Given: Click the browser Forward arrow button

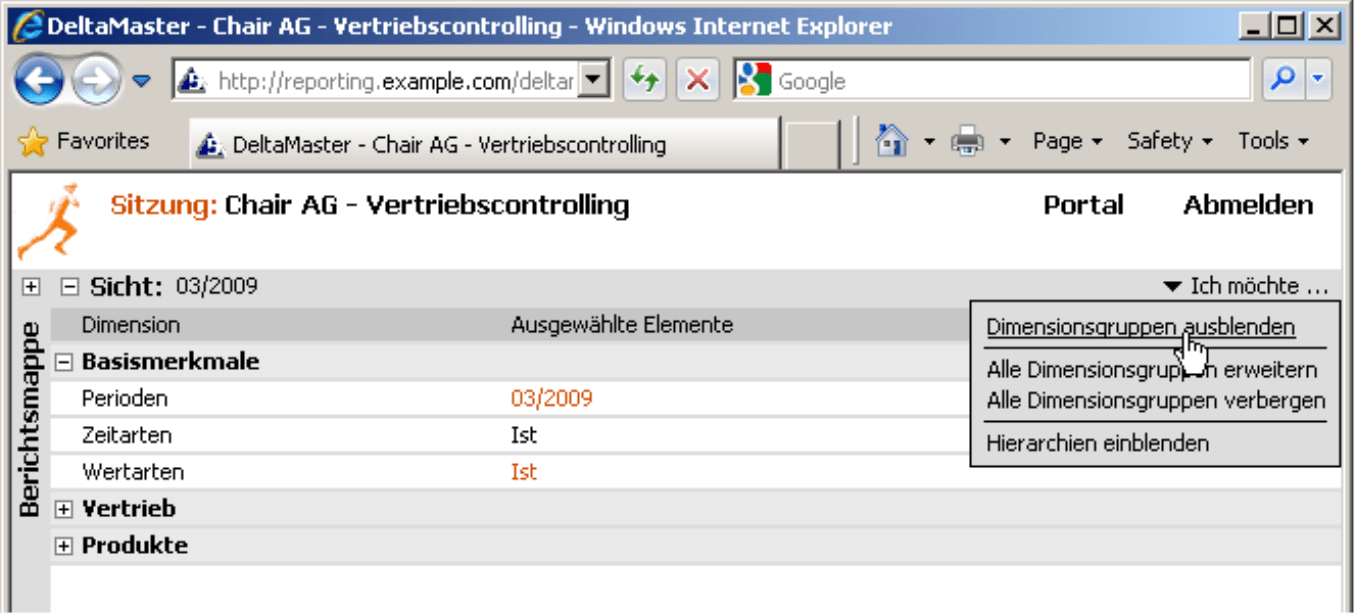Looking at the screenshot, I should tap(97, 81).
